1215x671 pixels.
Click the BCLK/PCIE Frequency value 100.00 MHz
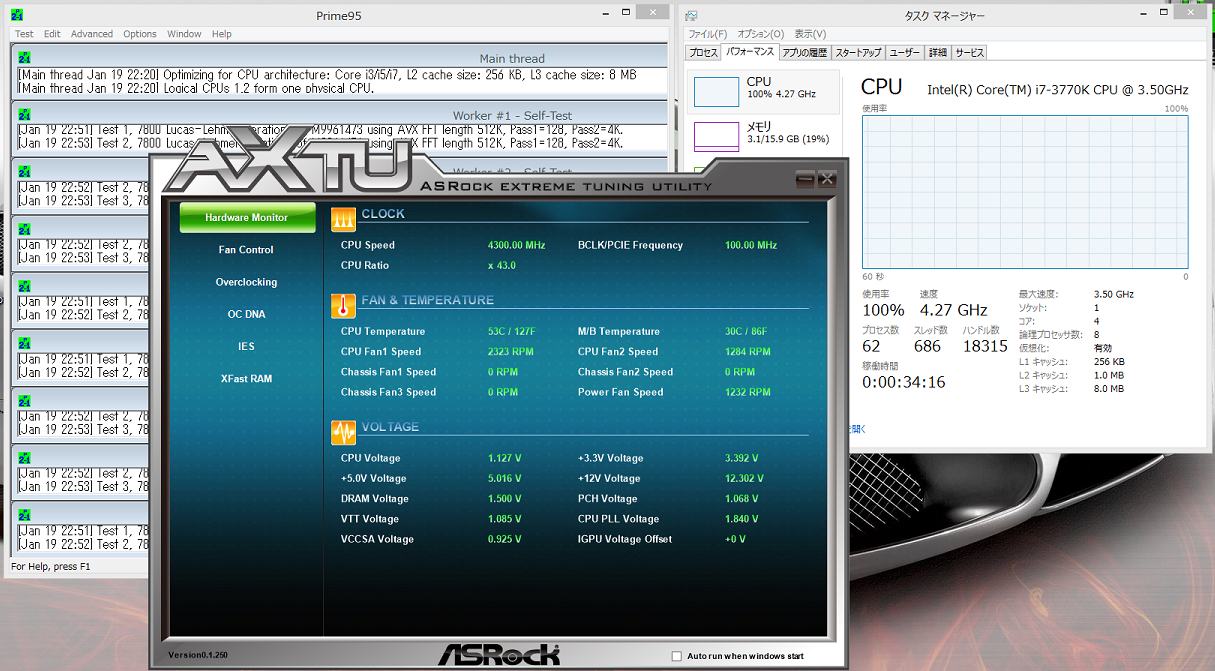pos(751,245)
